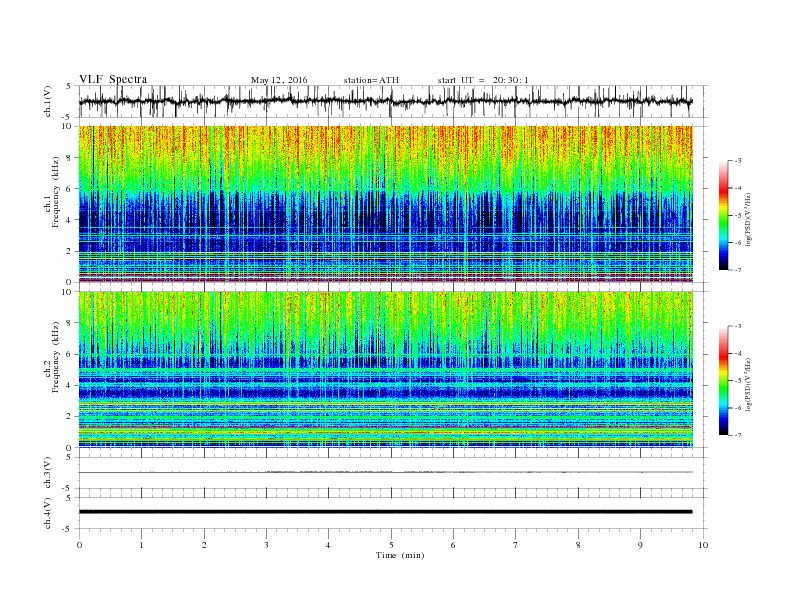
Task: Click the "5" tick on the time axis
Action: coord(391,545)
